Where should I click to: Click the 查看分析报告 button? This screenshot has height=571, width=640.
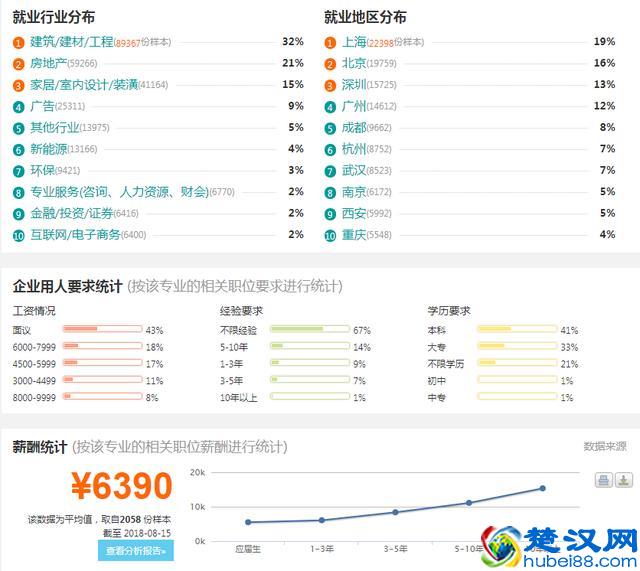point(136,551)
